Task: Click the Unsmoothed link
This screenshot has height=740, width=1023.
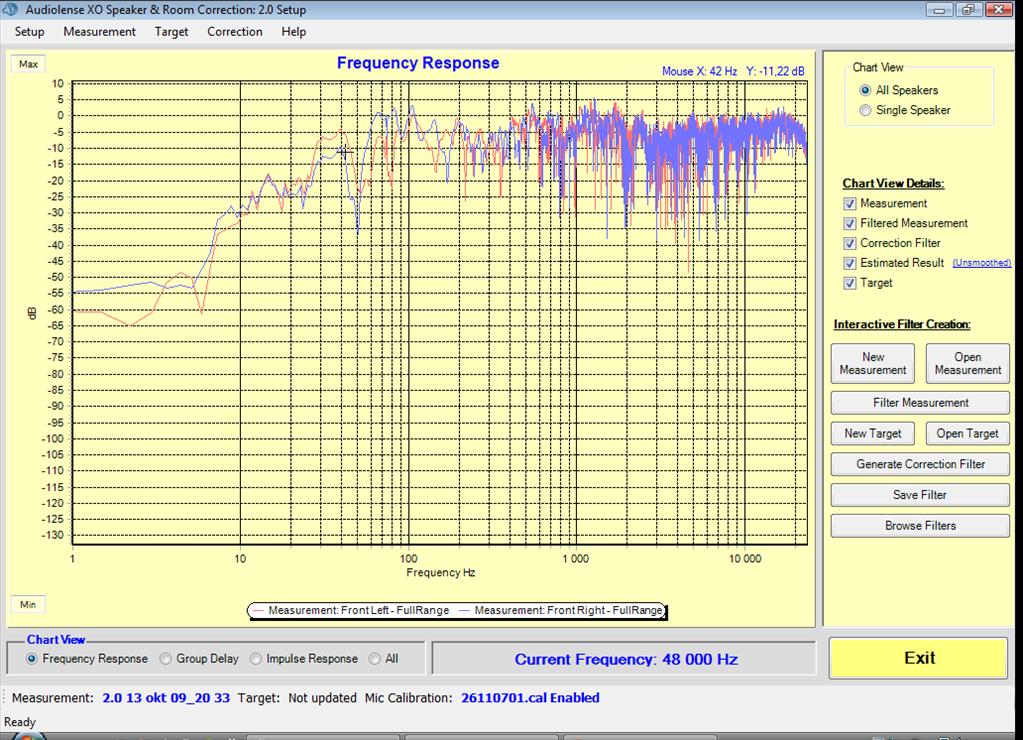Action: [x=981, y=263]
